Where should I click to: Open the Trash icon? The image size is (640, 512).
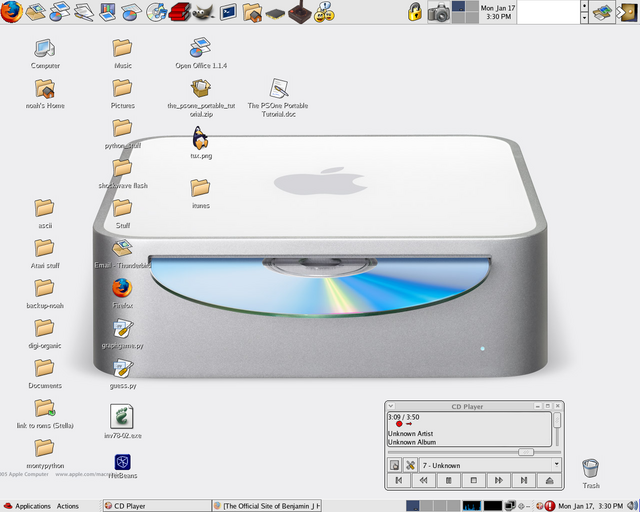coord(591,468)
